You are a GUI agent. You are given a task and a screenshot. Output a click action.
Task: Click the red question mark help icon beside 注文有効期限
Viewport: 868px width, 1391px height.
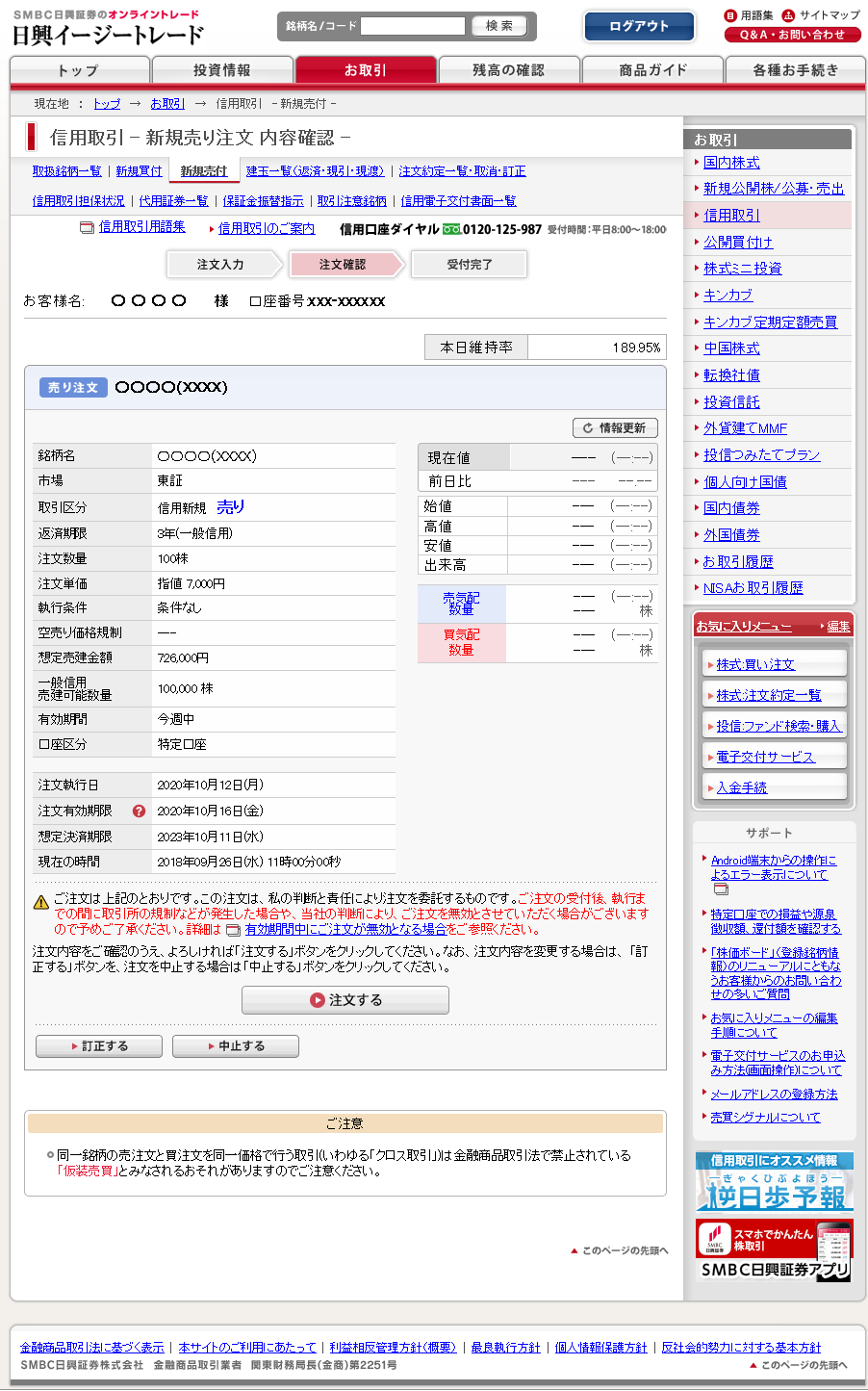point(139,811)
